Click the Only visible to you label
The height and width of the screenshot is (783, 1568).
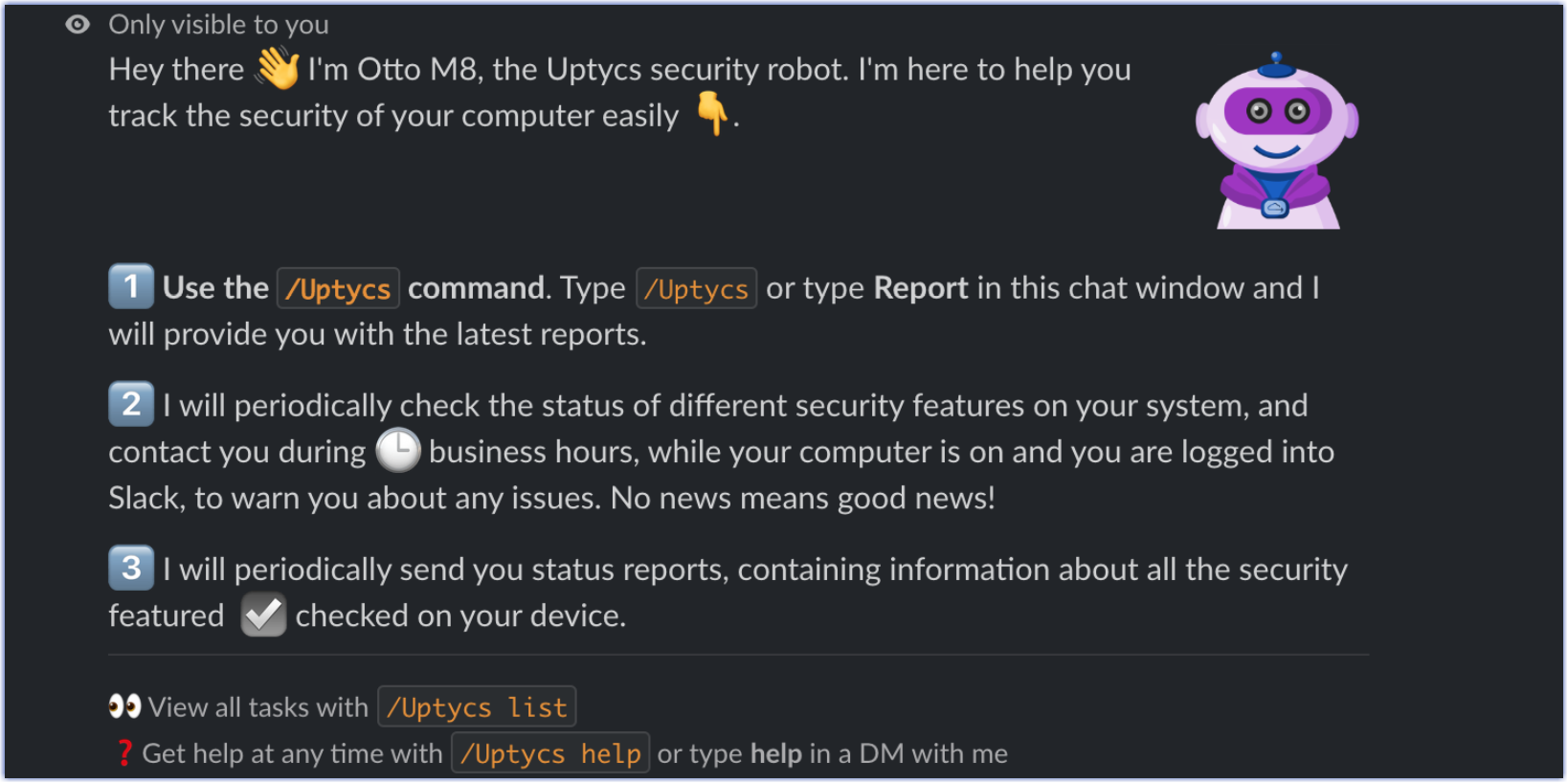click(x=218, y=25)
